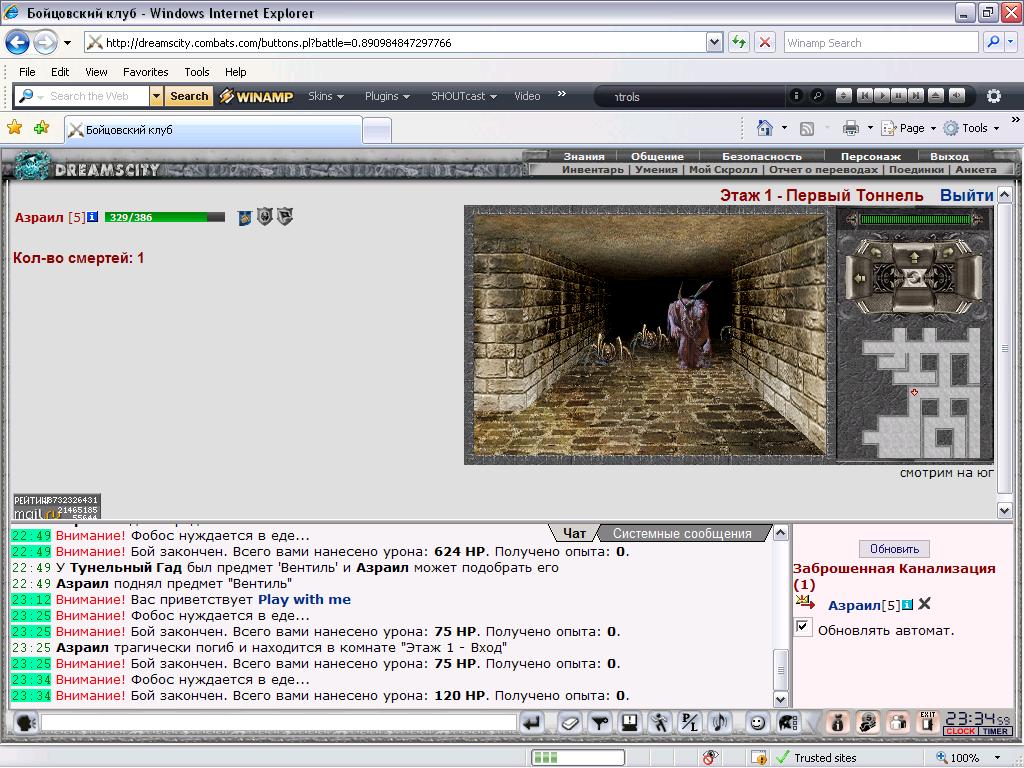Image resolution: width=1024 pixels, height=768 pixels.
Task: Switch to CLOCK mode under the timer
Action: pos(961,731)
